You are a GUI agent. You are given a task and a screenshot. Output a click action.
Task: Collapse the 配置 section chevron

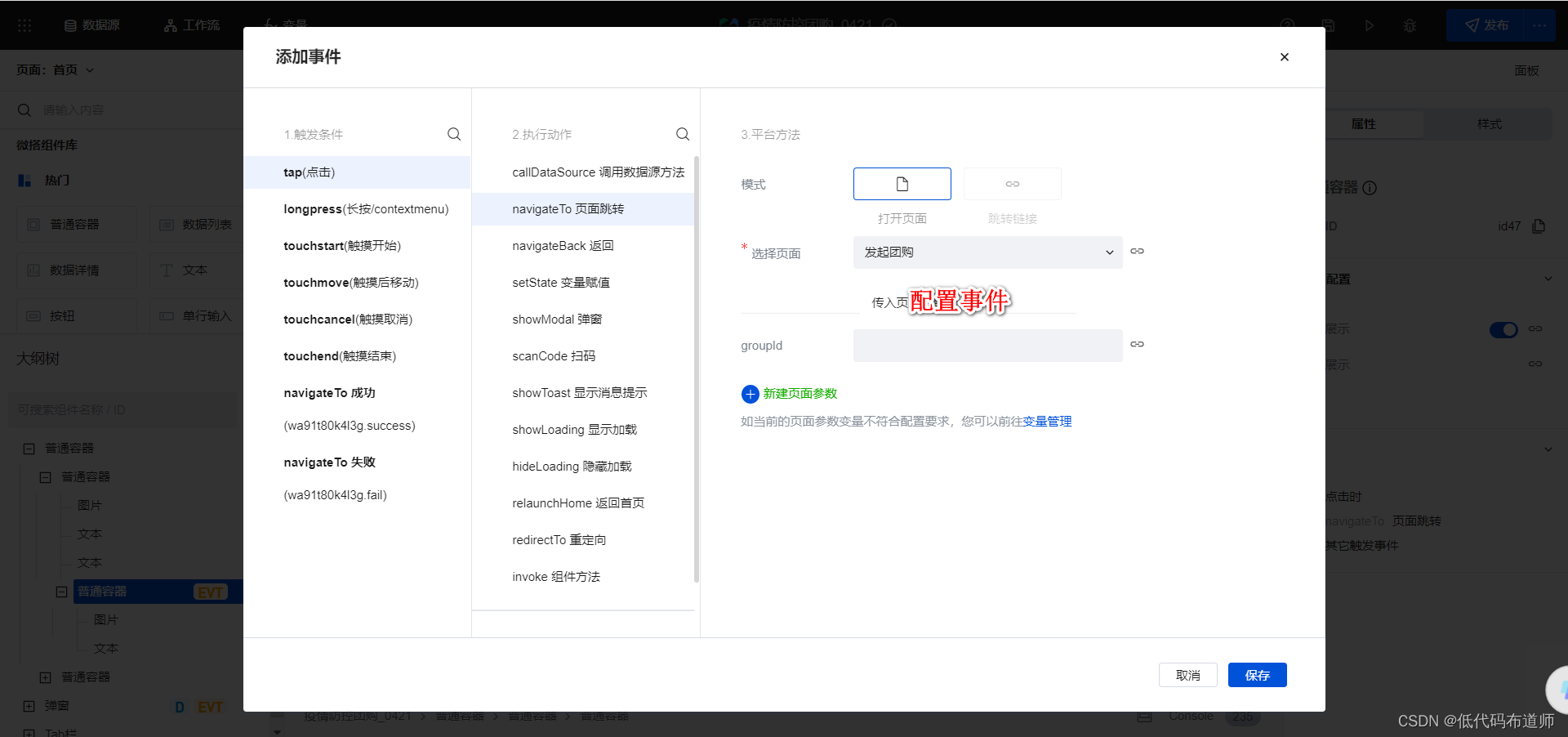[x=1548, y=279]
